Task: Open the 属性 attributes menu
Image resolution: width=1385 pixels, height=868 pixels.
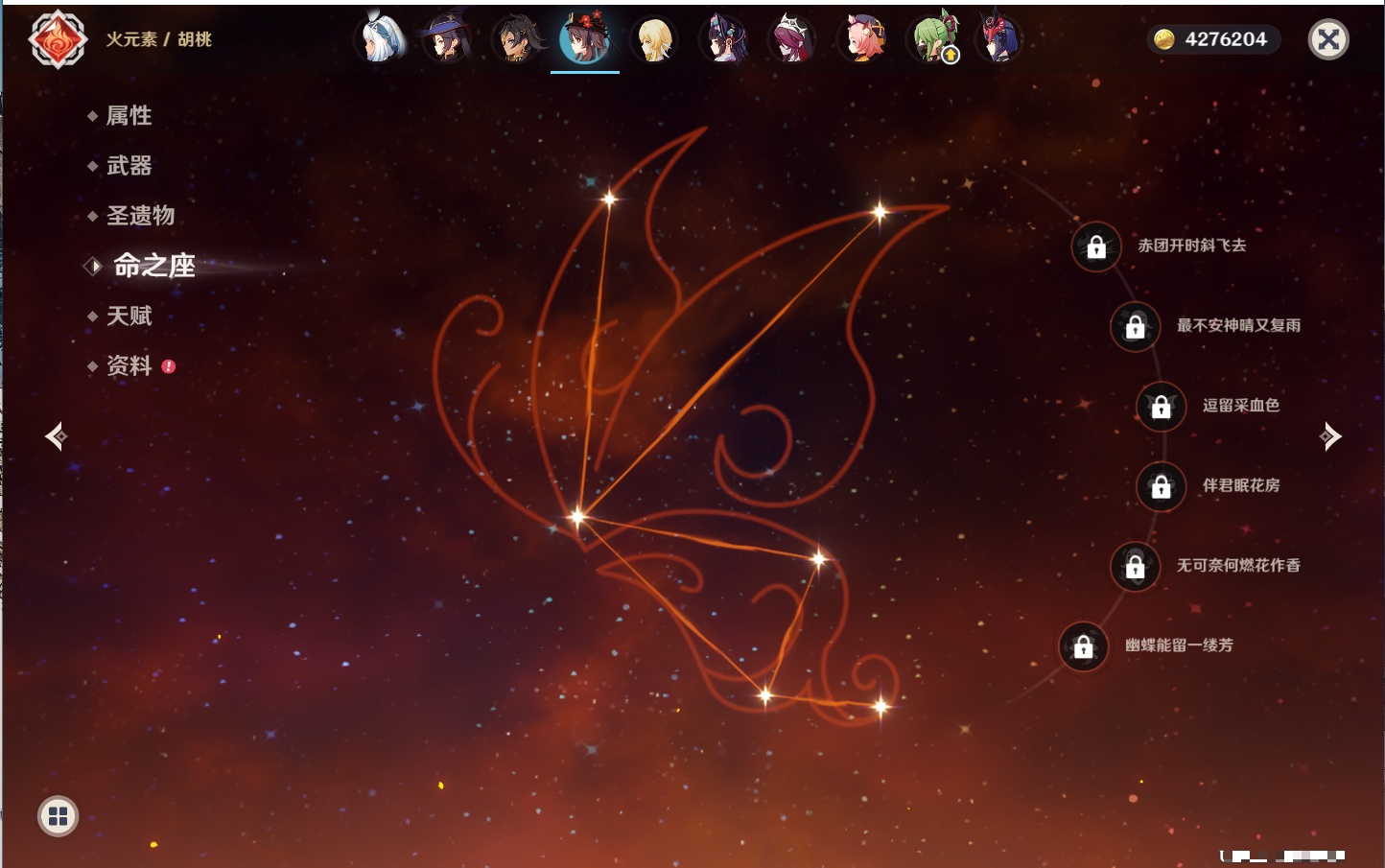Action: pyautogui.click(x=129, y=116)
